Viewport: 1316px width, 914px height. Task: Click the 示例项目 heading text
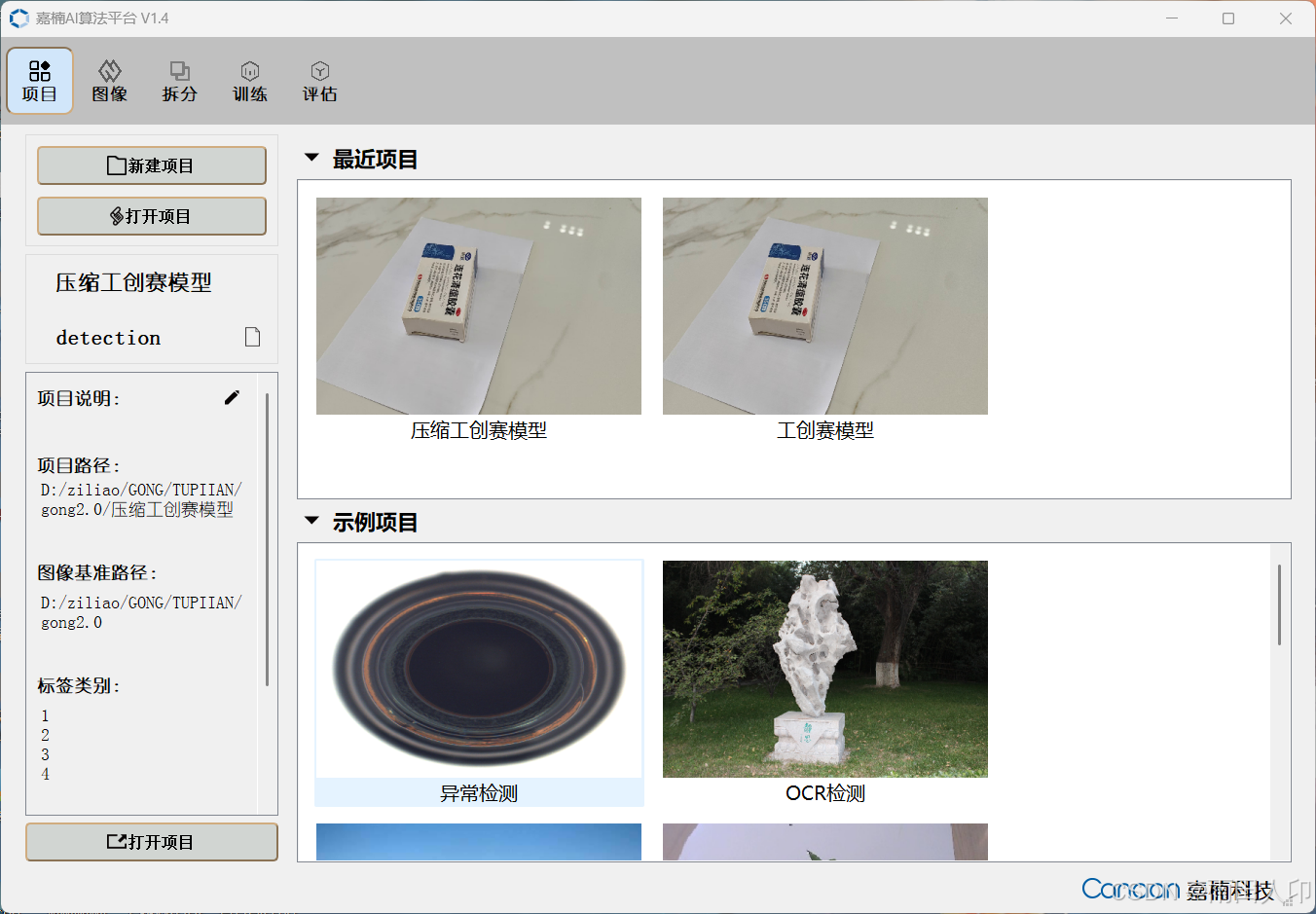coord(375,523)
